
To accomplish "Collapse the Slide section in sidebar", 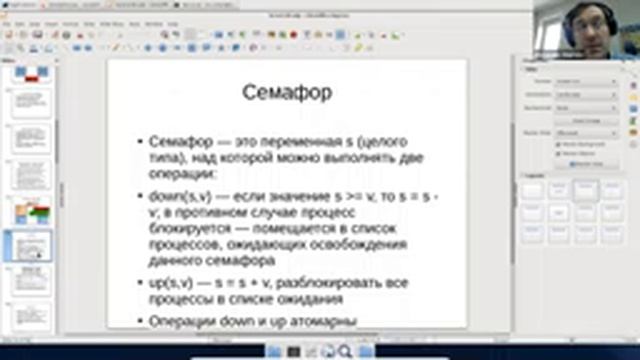I will tap(530, 69).
